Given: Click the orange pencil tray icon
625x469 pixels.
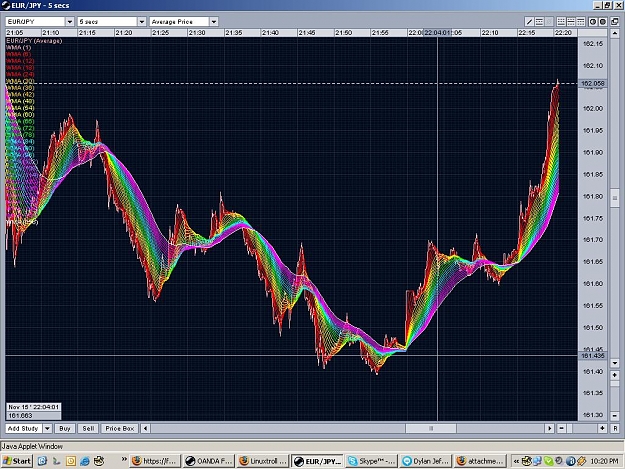Looking at the screenshot, I should pos(582,461).
